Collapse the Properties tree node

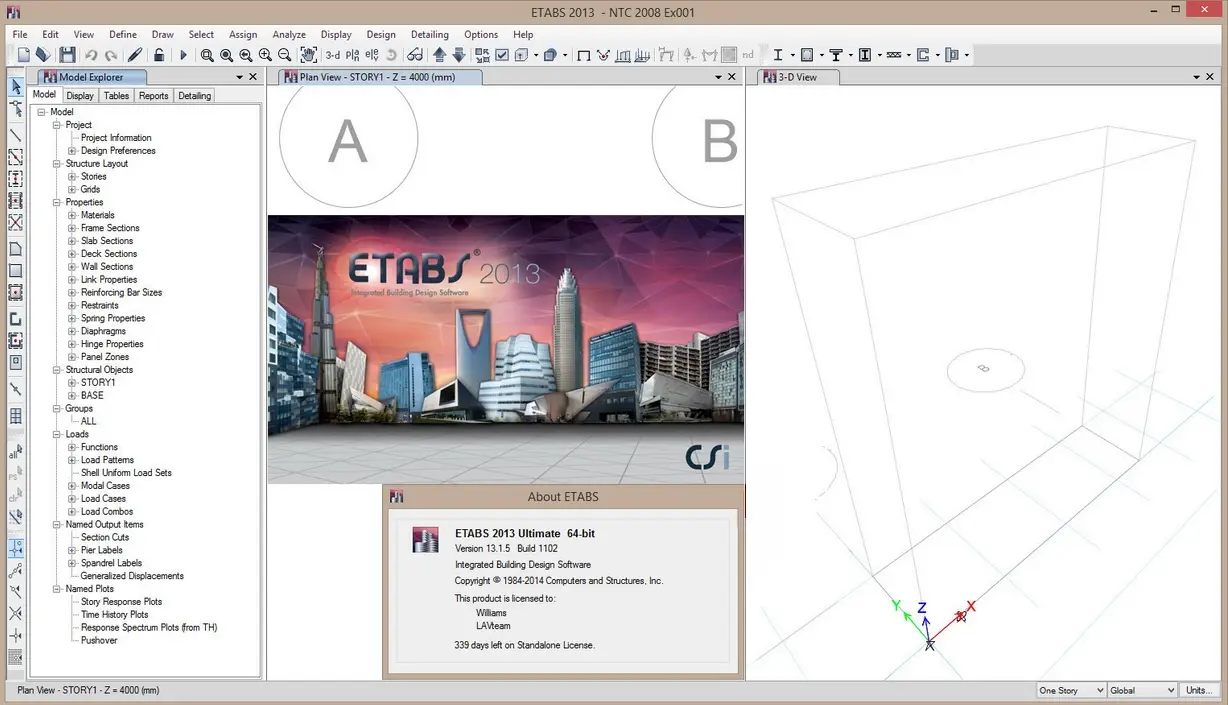57,202
